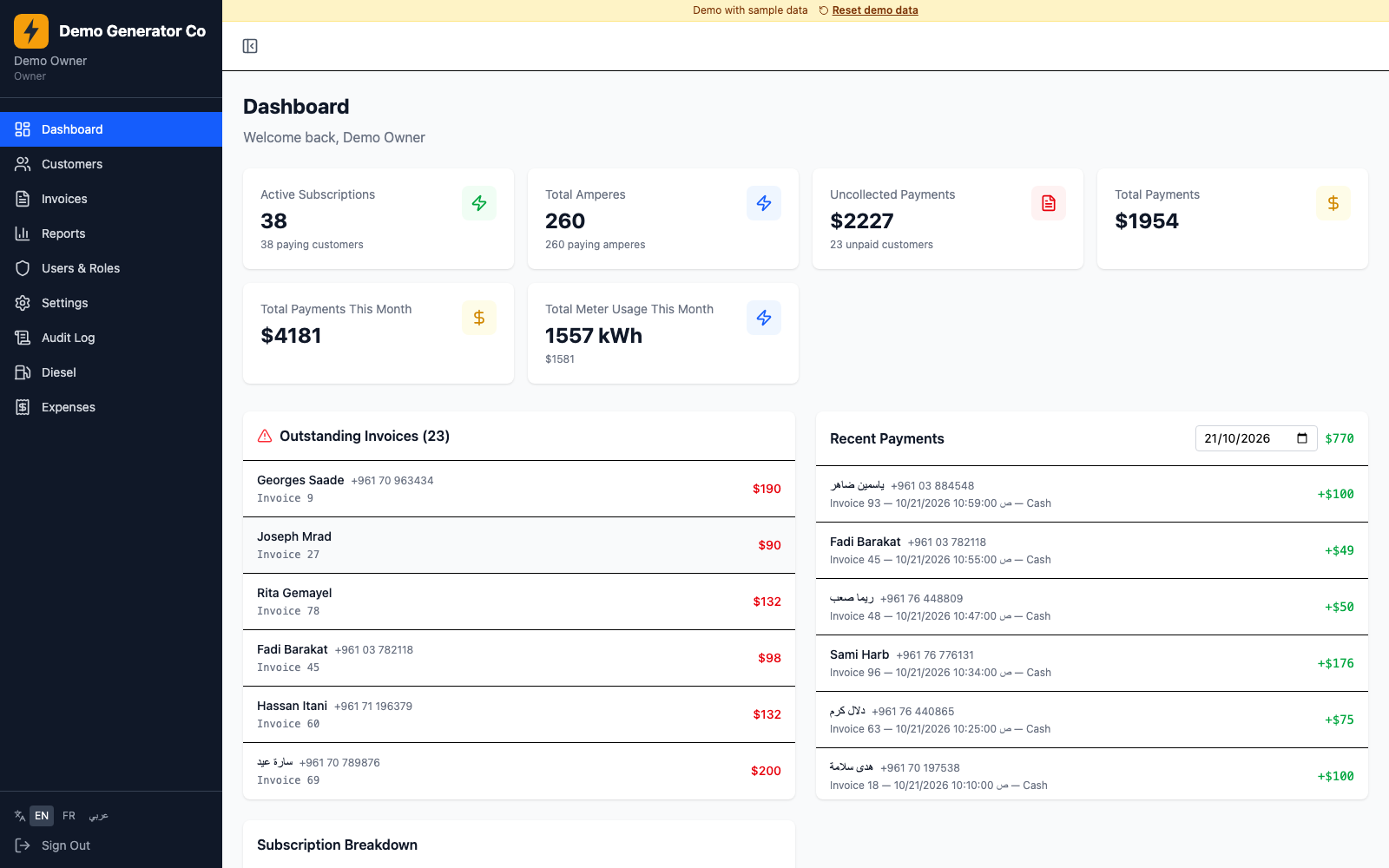Open Georges Saade outstanding invoice row
The height and width of the screenshot is (868, 1389).
519,489
